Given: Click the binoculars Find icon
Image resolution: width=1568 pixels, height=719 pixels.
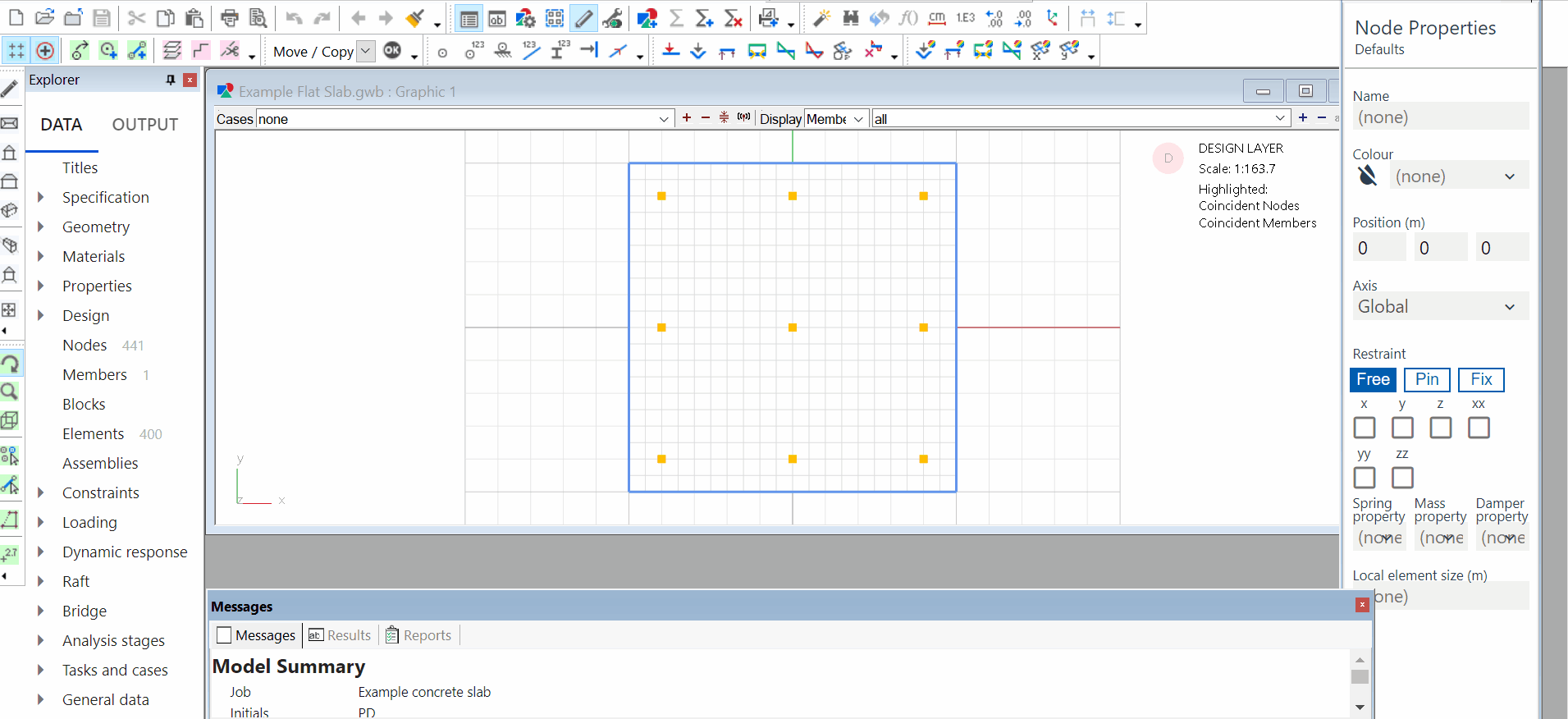Looking at the screenshot, I should click(851, 18).
